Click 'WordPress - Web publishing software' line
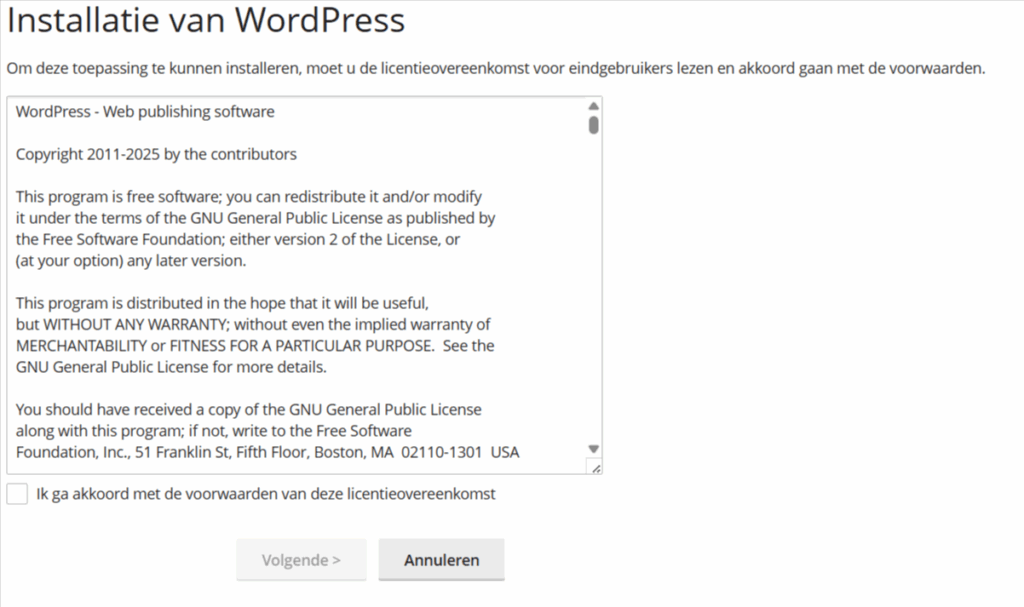 [x=145, y=112]
